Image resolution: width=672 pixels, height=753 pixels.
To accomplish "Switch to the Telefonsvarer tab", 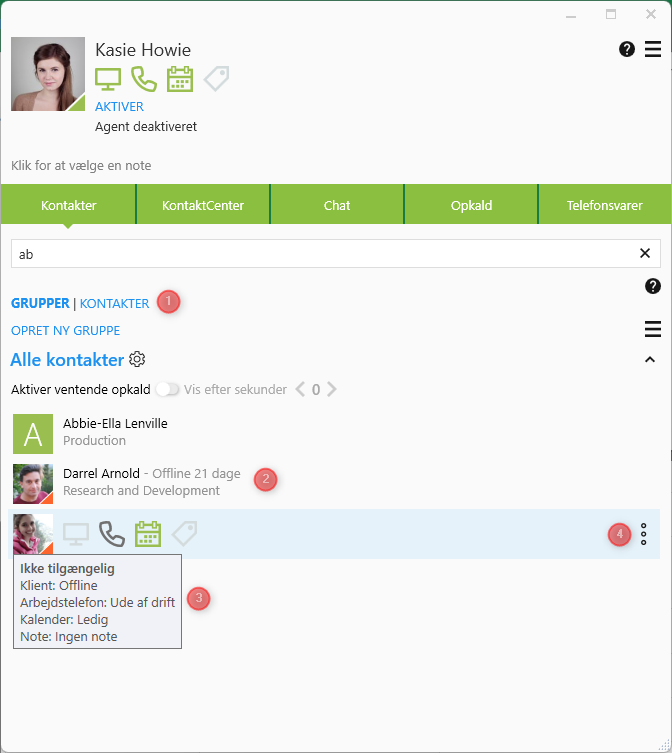I will point(605,205).
